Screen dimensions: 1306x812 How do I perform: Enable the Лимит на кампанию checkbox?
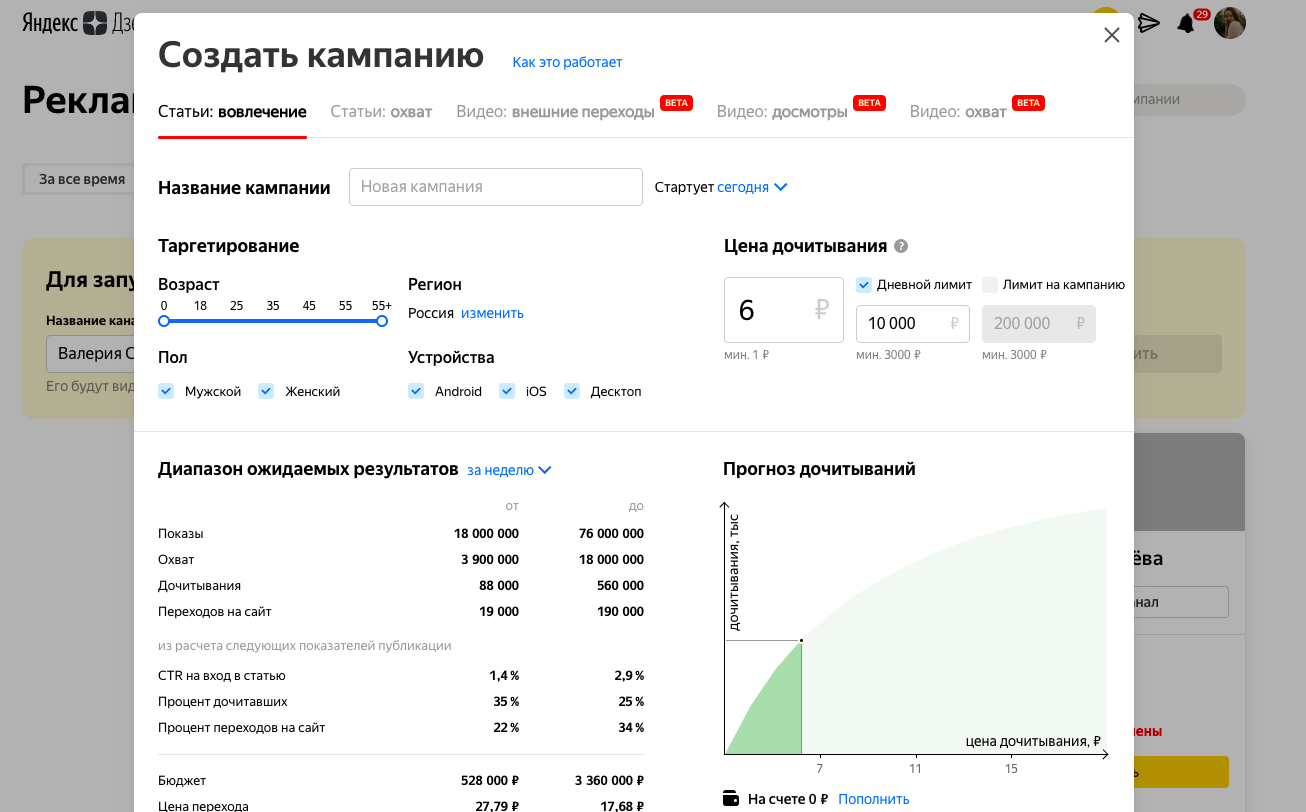pyautogui.click(x=990, y=284)
